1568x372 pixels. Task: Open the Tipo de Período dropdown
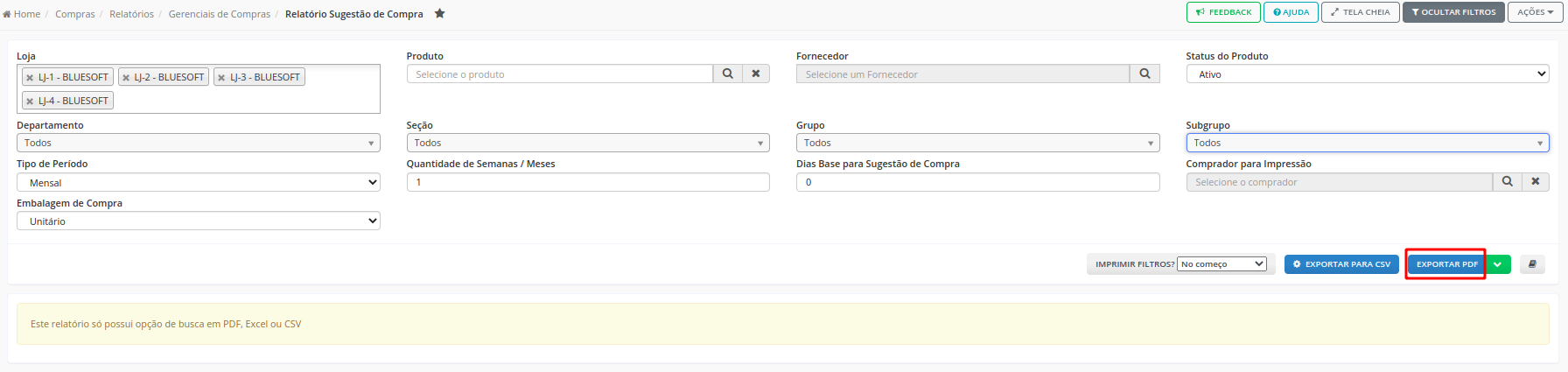click(x=198, y=183)
